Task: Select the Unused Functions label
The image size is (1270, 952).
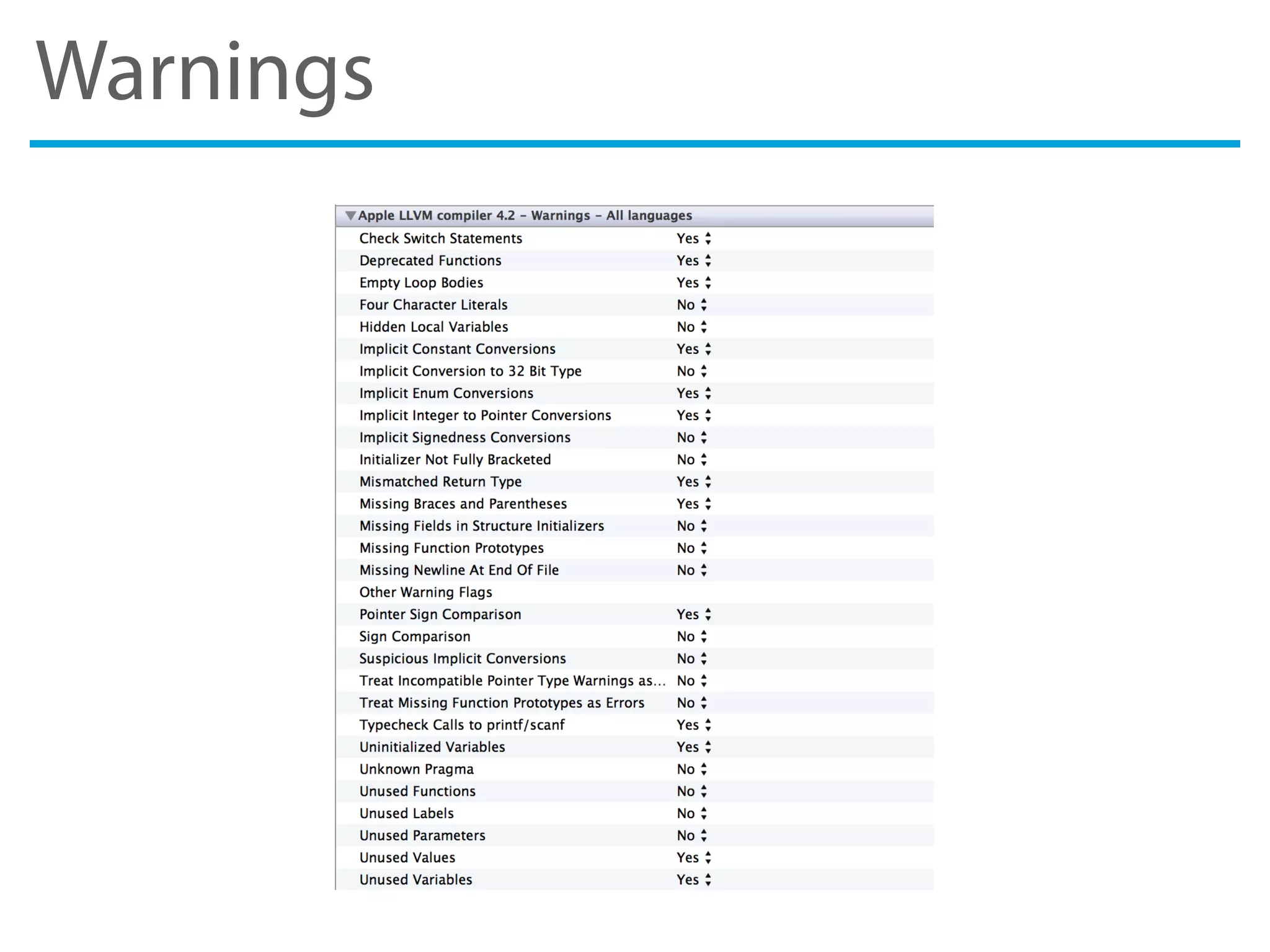Action: point(417,791)
